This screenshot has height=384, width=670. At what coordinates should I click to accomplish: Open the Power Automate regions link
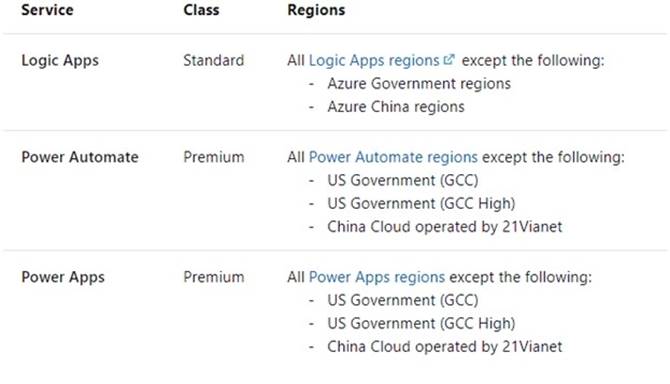coord(393,157)
